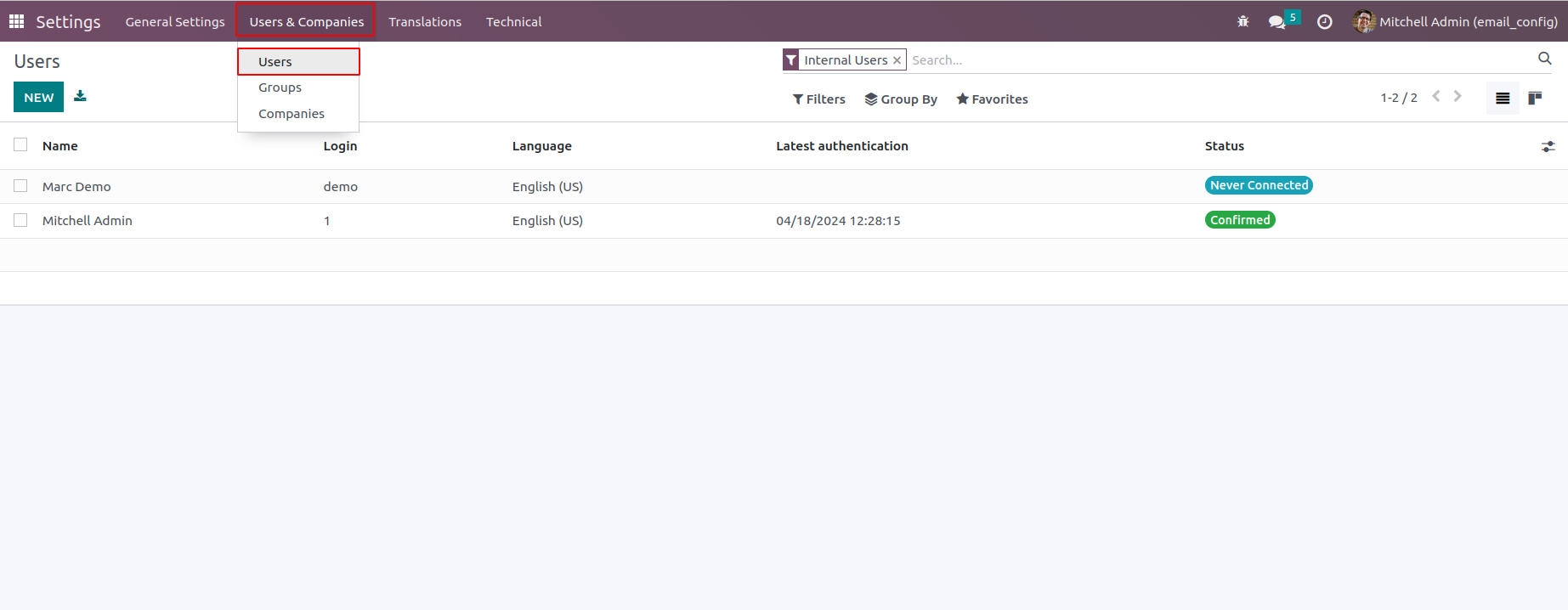Go to next page arrow

click(x=1458, y=96)
